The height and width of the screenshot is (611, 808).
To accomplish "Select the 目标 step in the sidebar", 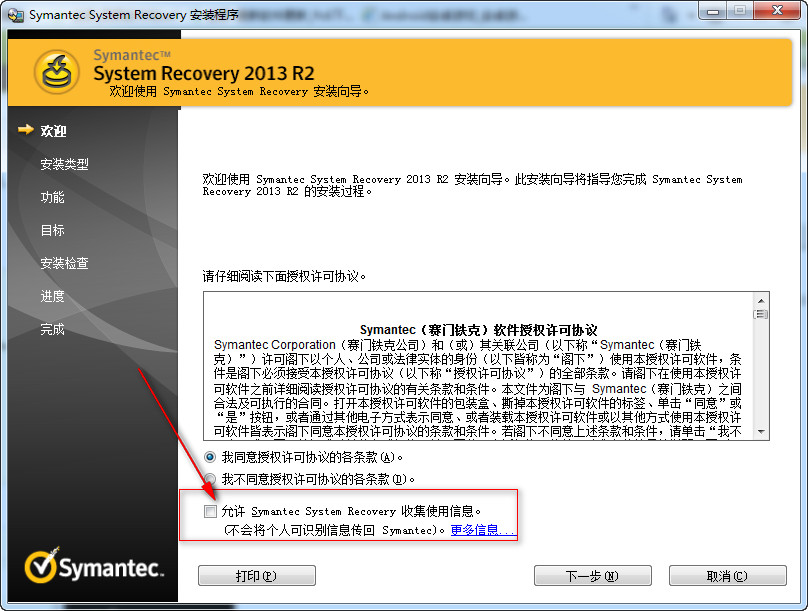I will (x=53, y=230).
